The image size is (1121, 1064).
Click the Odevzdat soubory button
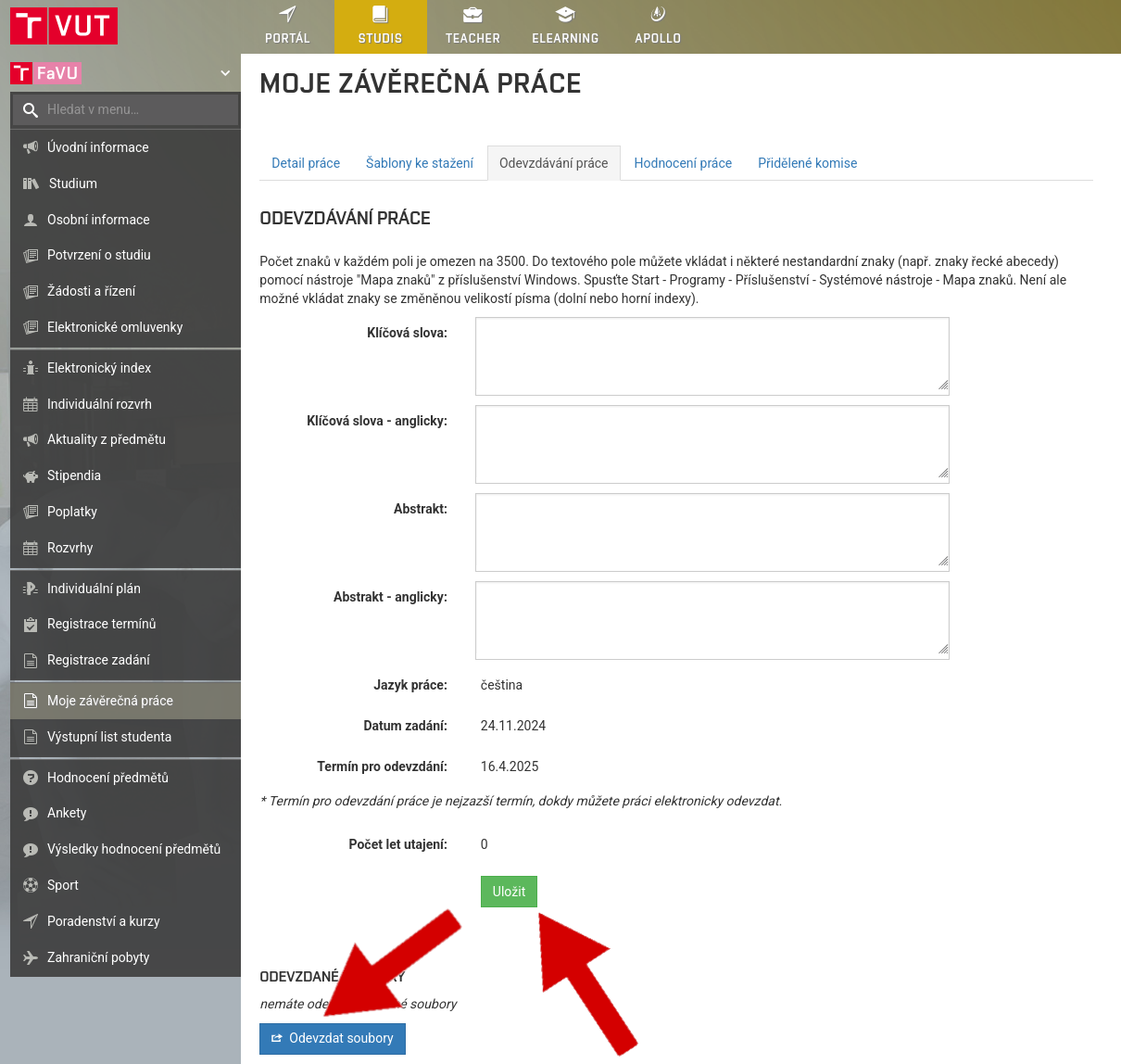(333, 1038)
